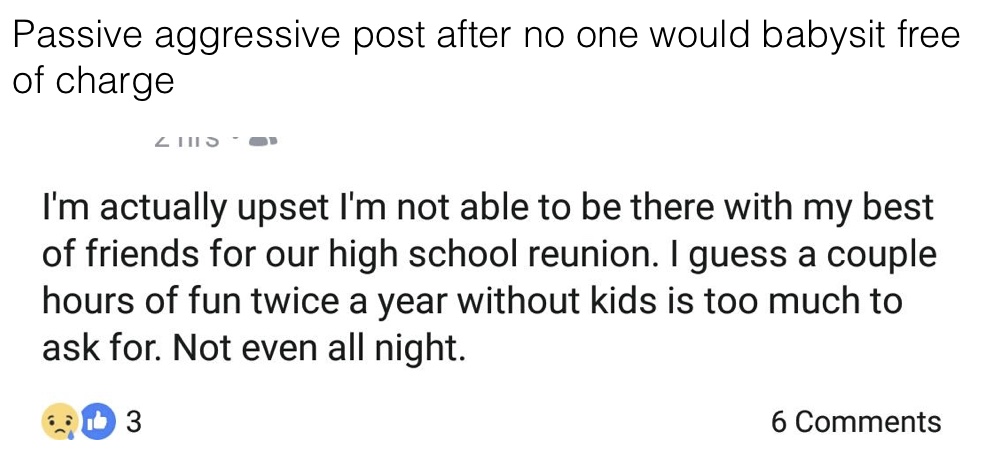
Task: Click the friends audience icon beside the timestamp
Action: [x=263, y=143]
